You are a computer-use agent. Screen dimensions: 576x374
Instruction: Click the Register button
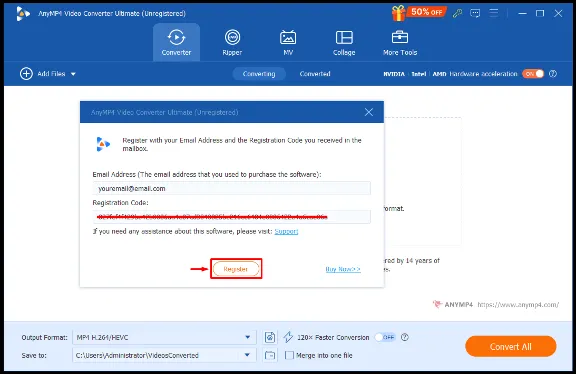[236, 269]
